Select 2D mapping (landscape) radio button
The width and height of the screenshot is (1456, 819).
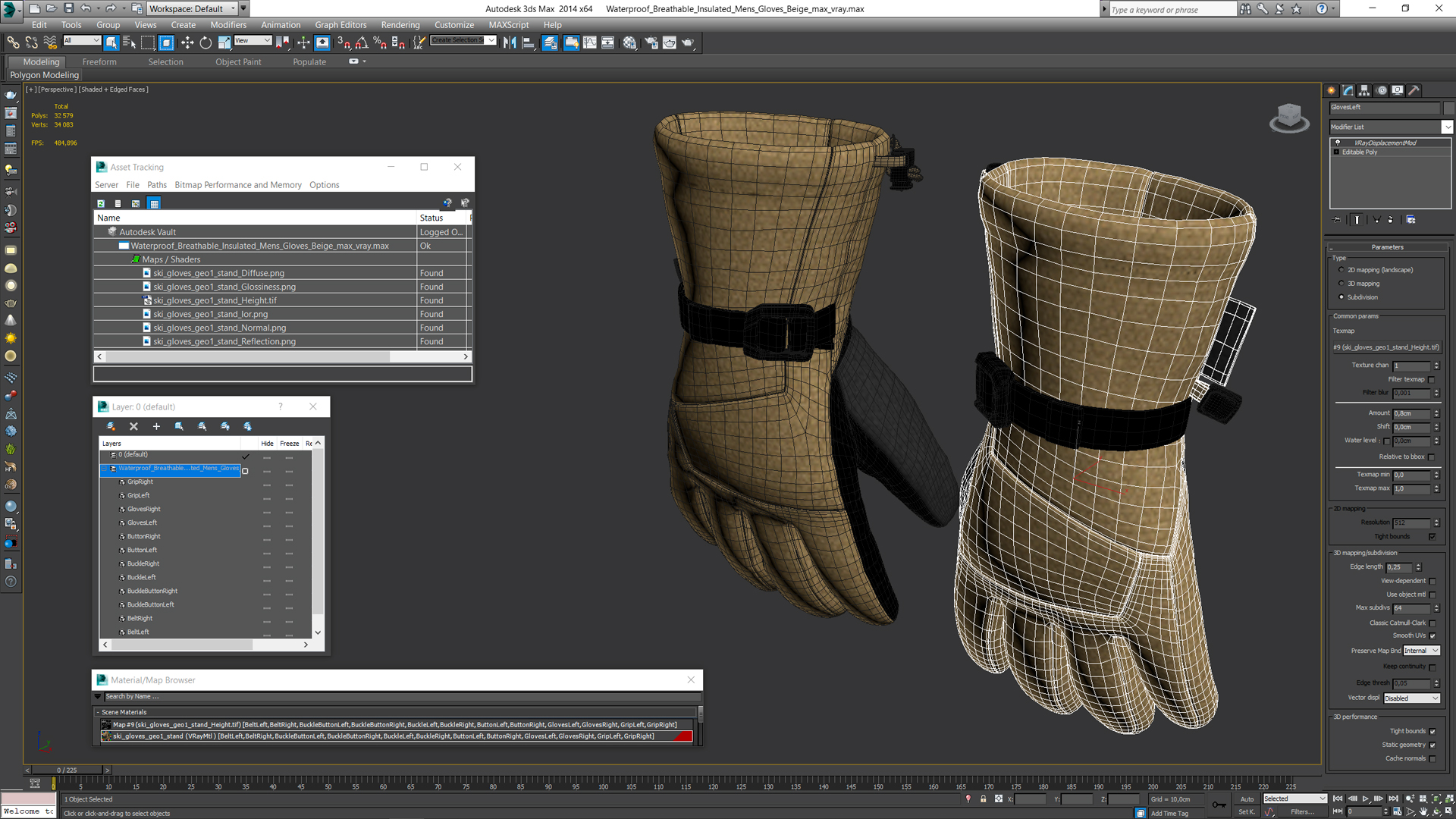pyautogui.click(x=1341, y=270)
